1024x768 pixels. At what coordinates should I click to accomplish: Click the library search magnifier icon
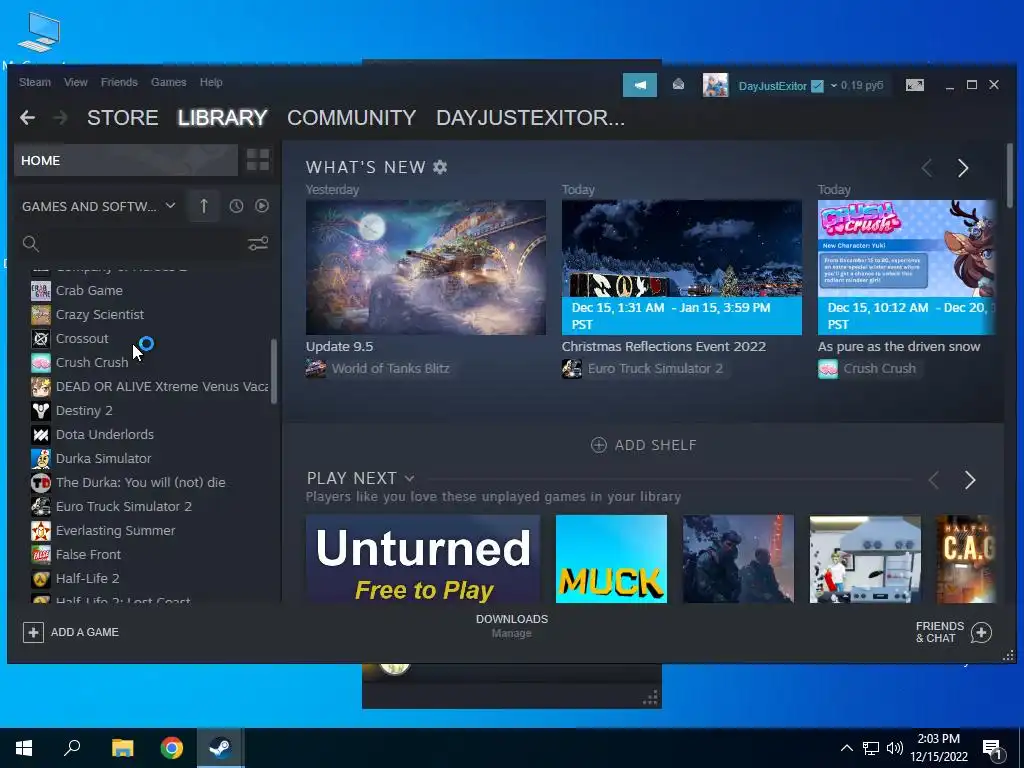click(x=31, y=244)
